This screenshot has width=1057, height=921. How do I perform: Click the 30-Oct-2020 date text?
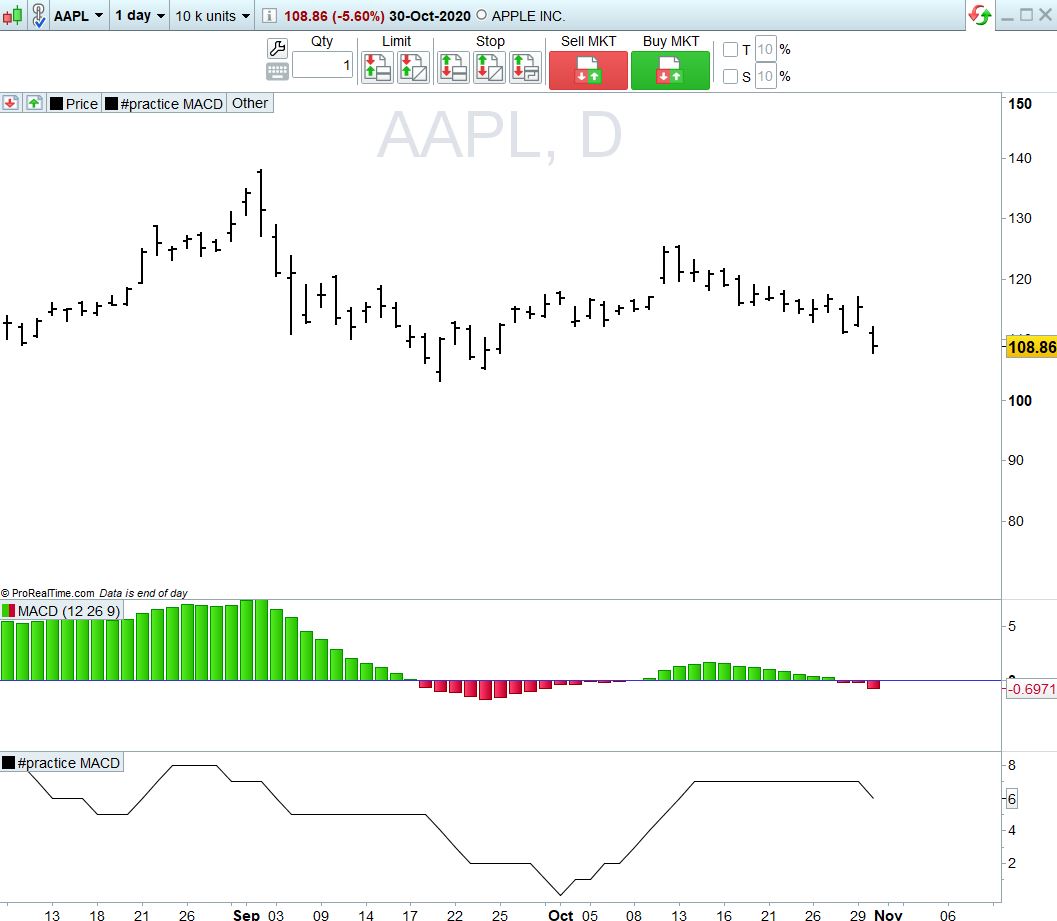429,16
